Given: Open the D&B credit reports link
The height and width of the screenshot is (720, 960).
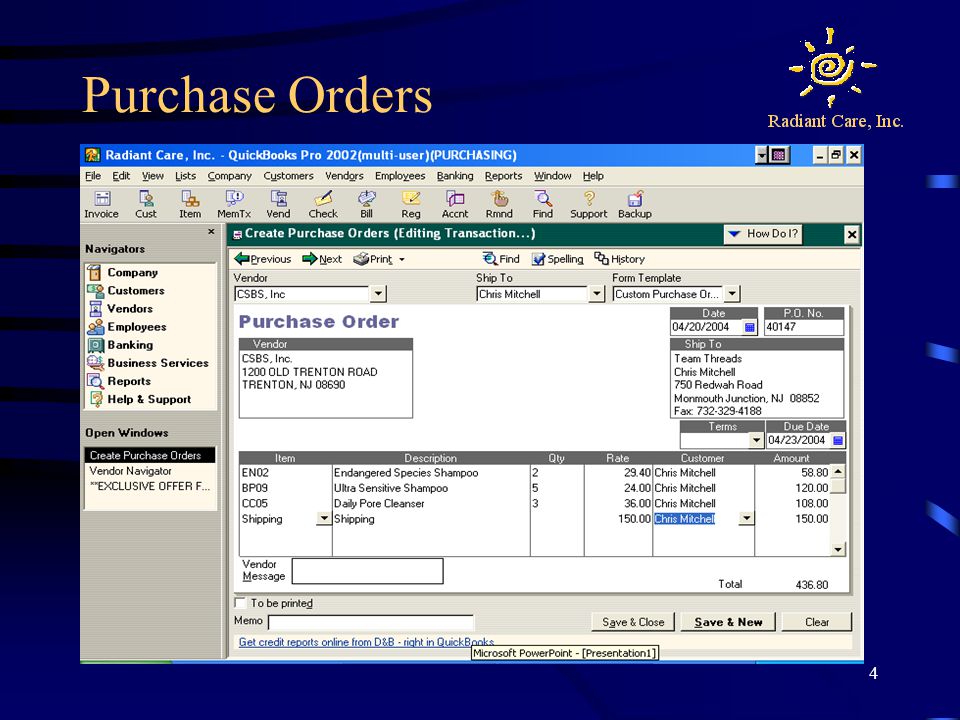Looking at the screenshot, I should coord(366,642).
